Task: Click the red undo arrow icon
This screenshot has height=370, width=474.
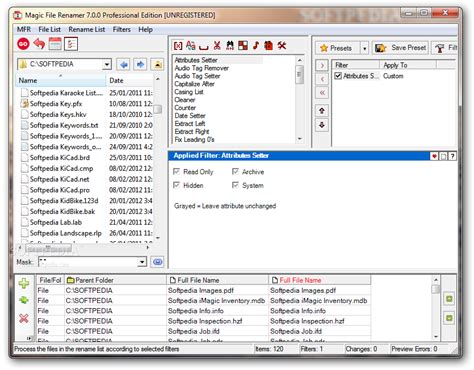Action: (39, 44)
